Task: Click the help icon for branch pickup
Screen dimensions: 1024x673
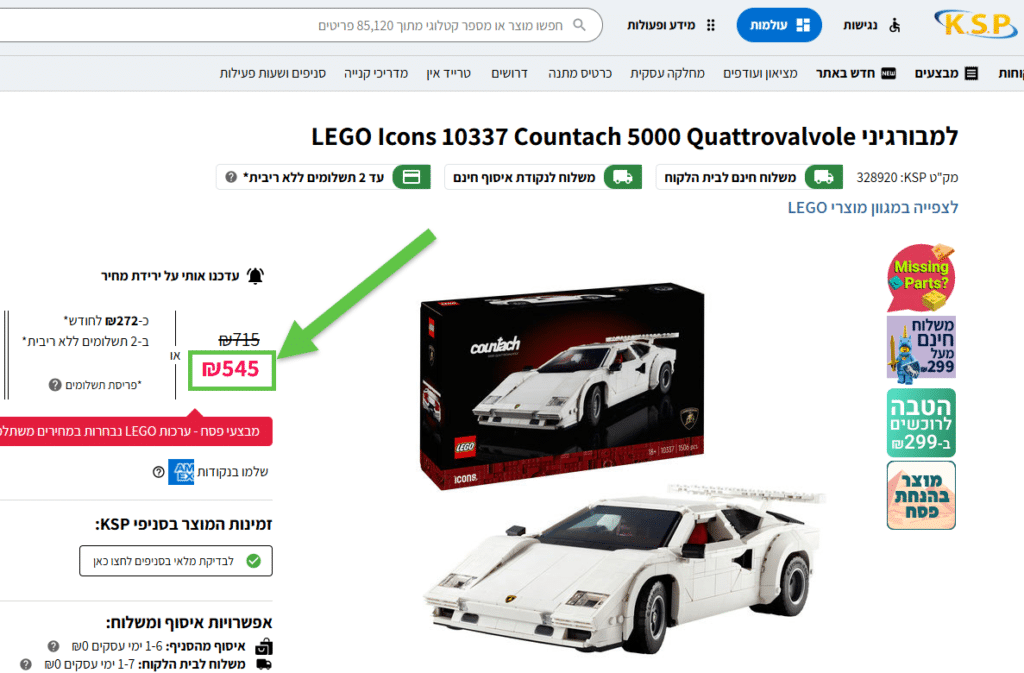Action: click(53, 646)
